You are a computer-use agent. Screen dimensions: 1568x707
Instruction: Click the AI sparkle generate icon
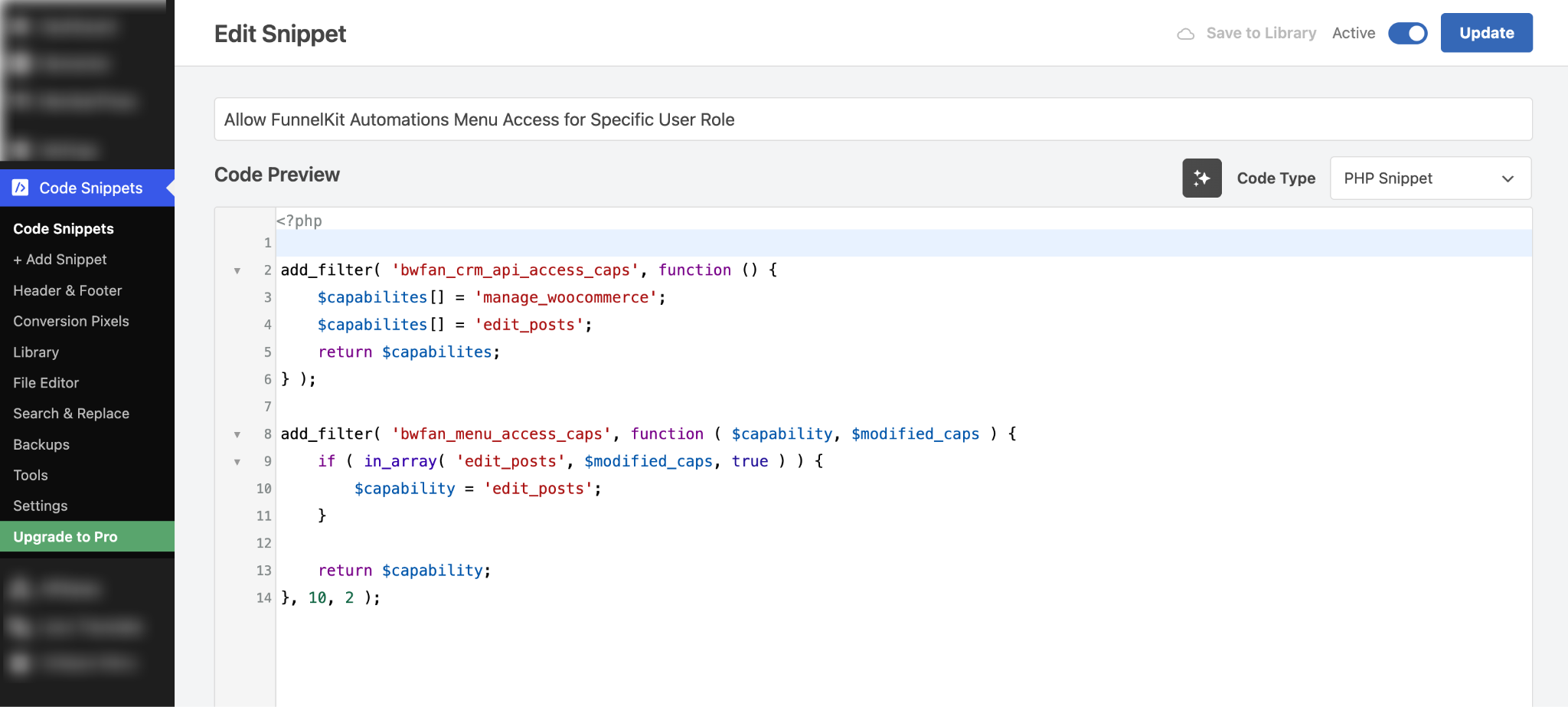click(x=1201, y=178)
